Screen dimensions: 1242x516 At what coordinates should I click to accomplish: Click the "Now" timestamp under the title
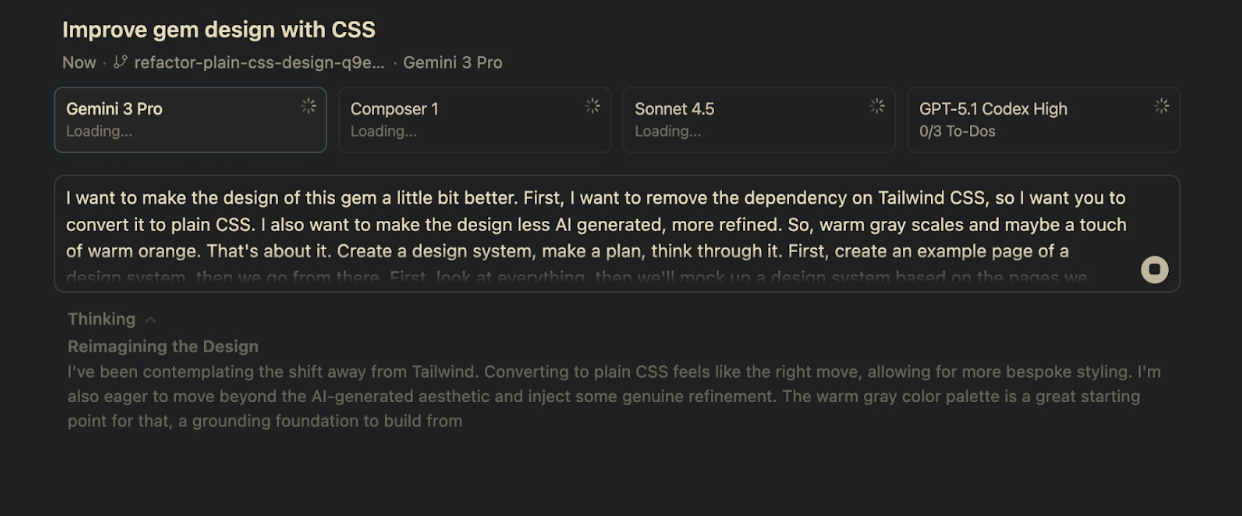pos(79,62)
